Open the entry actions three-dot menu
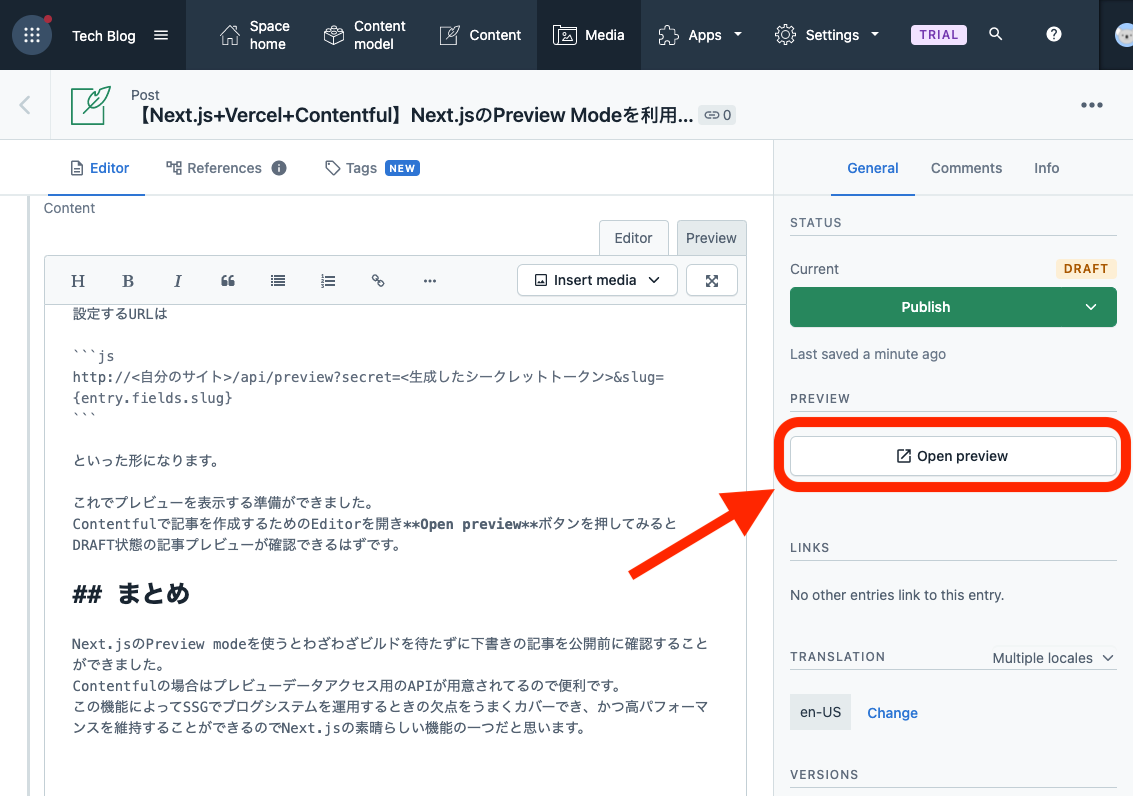1133x796 pixels. coord(1092,105)
